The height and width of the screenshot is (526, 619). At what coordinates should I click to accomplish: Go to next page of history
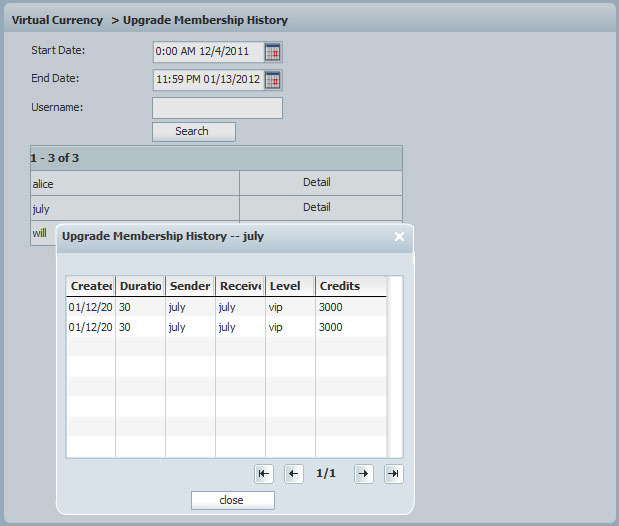click(x=364, y=473)
